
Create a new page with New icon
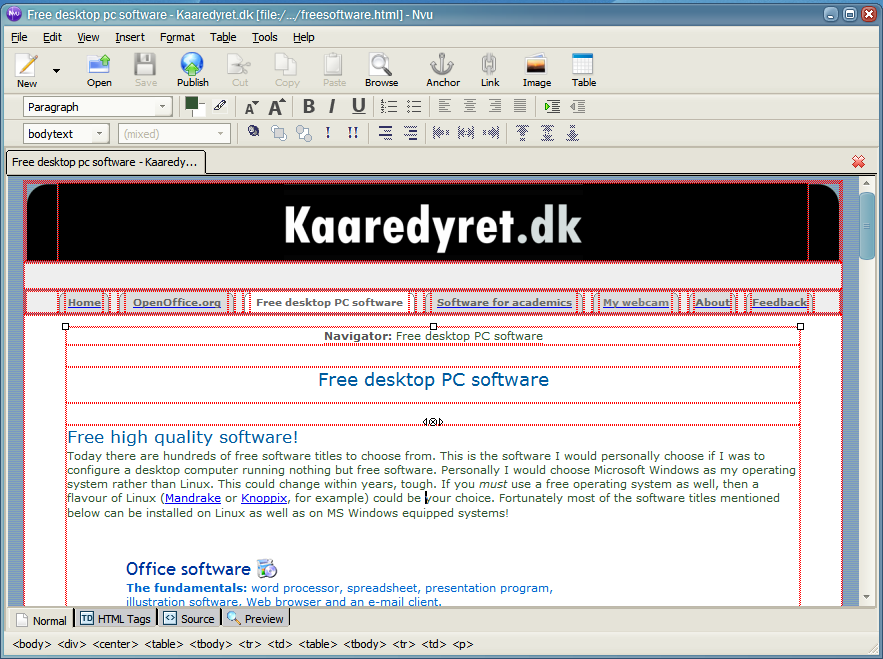pos(26,70)
